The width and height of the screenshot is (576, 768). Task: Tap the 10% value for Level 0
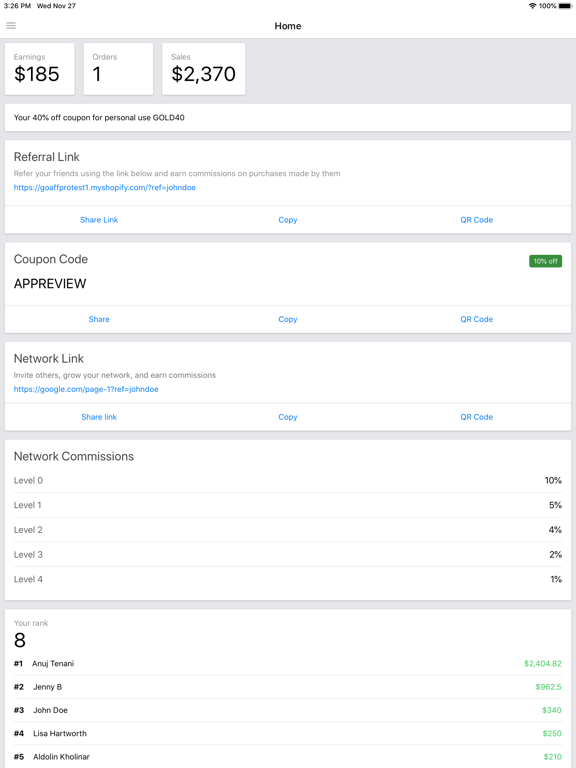click(553, 480)
